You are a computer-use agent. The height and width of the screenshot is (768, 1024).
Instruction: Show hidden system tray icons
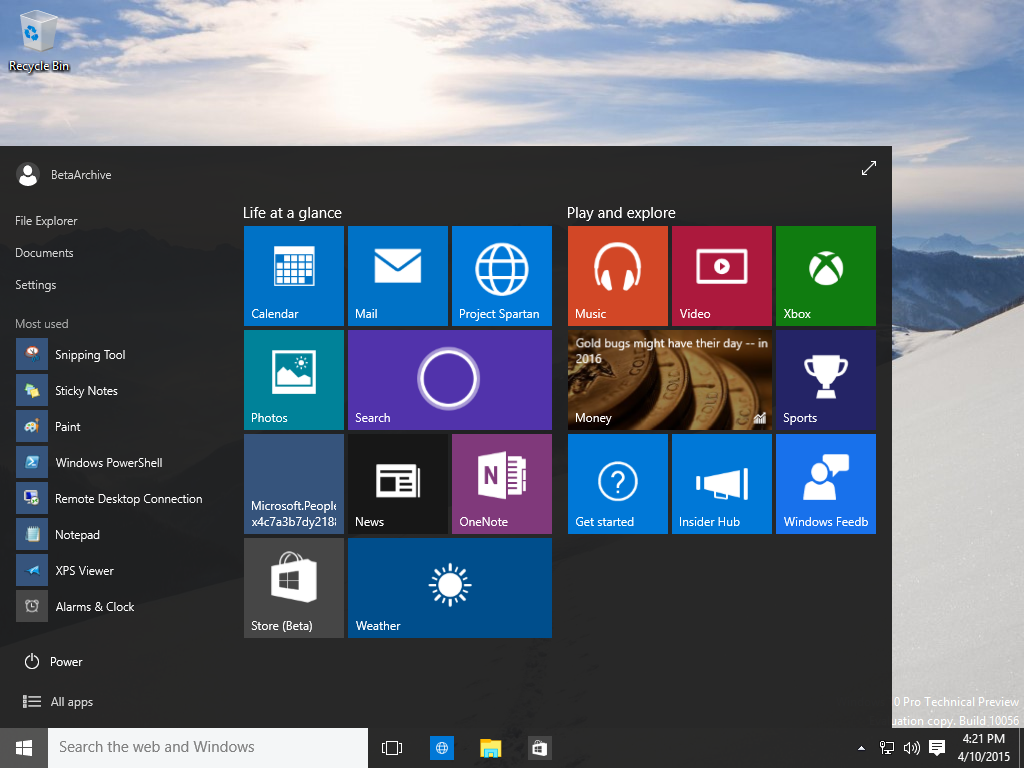tap(861, 748)
